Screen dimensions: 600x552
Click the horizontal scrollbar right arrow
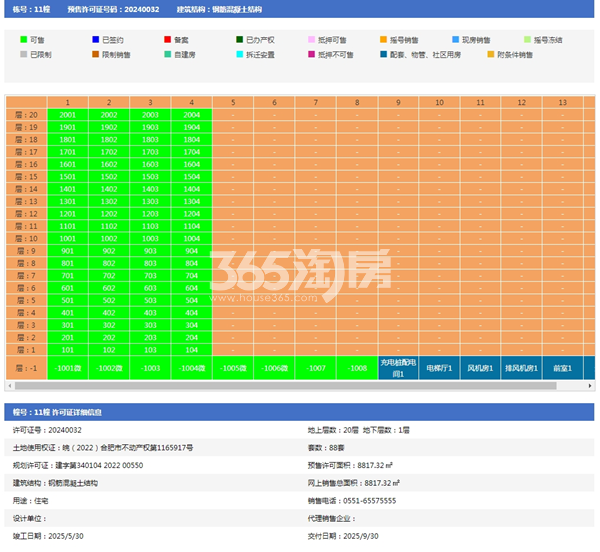(590, 386)
